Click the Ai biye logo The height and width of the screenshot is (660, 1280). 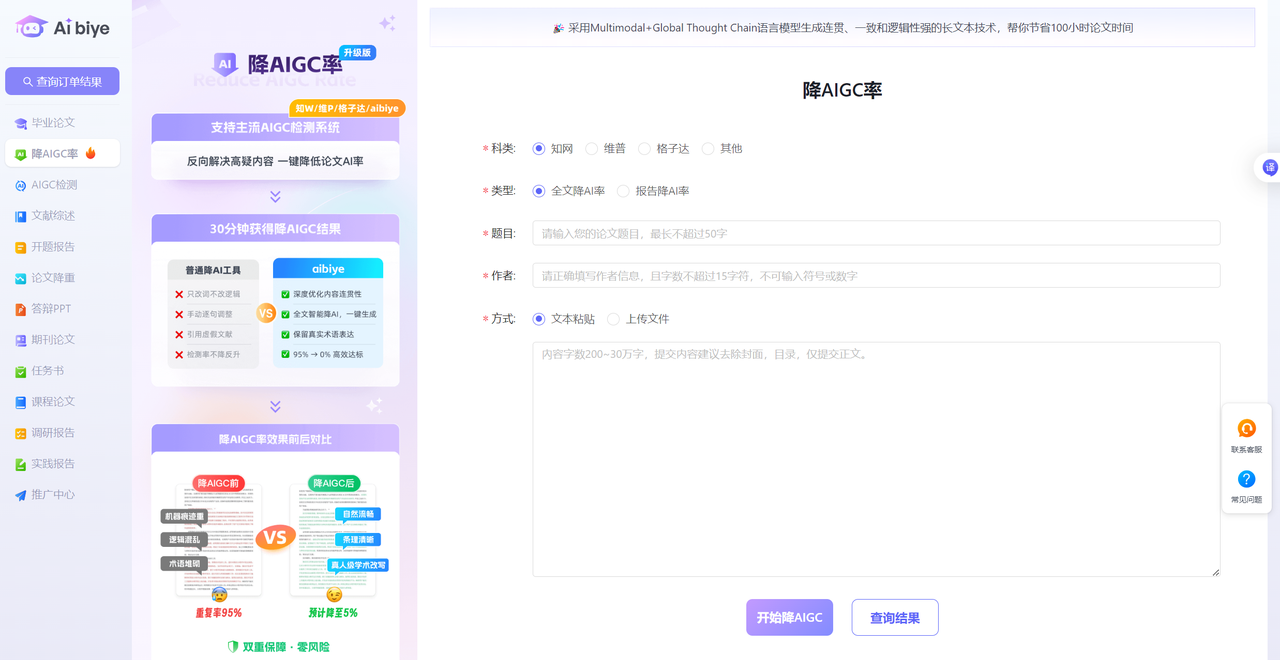[x=62, y=28]
